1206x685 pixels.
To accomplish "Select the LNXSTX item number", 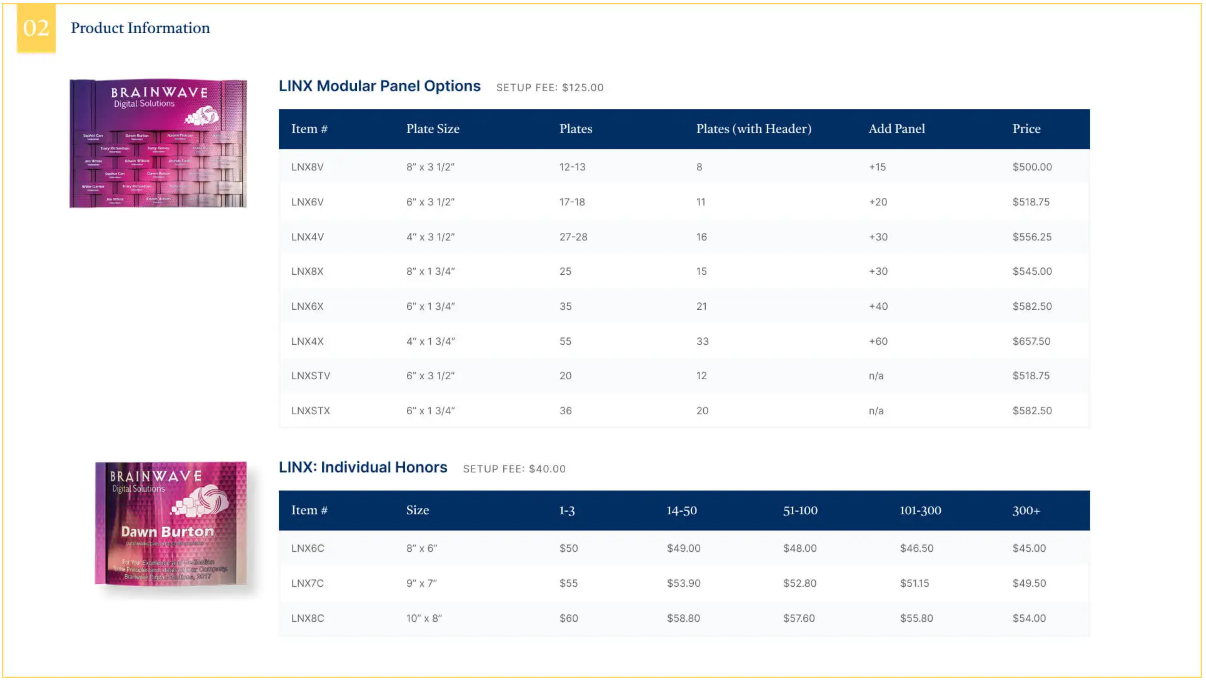I will 310,411.
